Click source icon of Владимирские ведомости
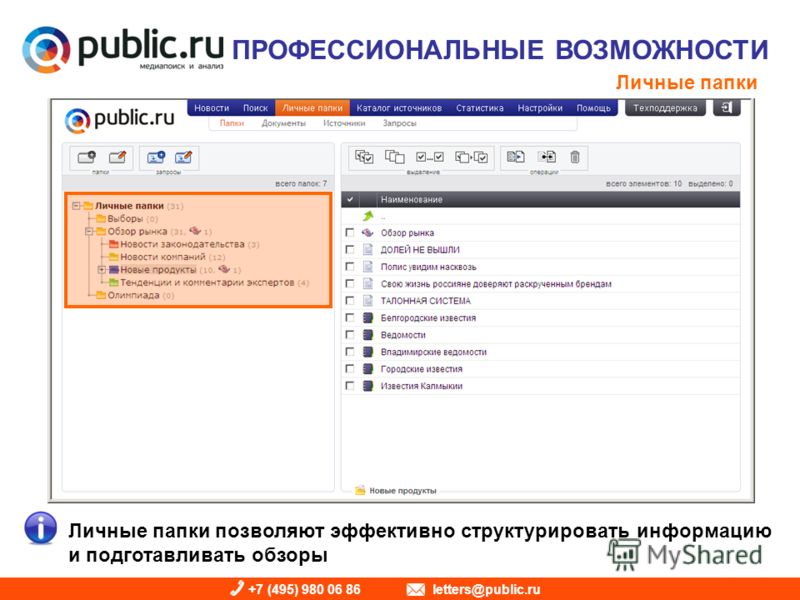 (x=368, y=352)
